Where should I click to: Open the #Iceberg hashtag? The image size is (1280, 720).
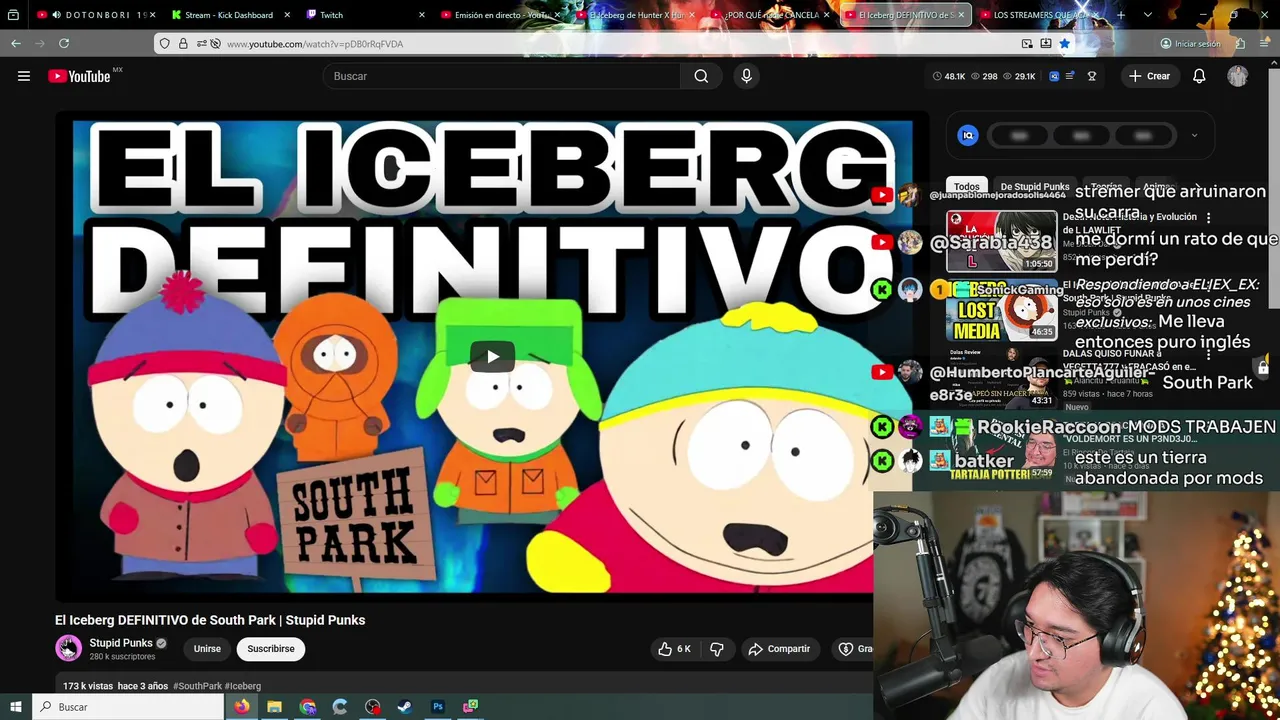click(243, 686)
